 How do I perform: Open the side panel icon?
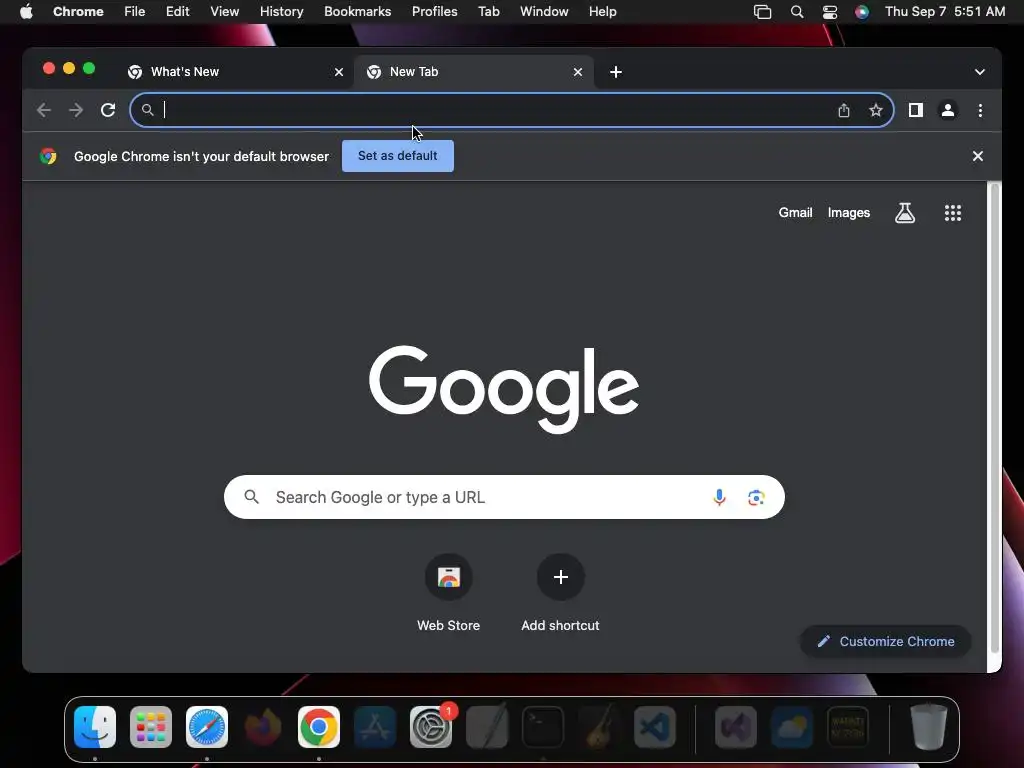(x=916, y=110)
